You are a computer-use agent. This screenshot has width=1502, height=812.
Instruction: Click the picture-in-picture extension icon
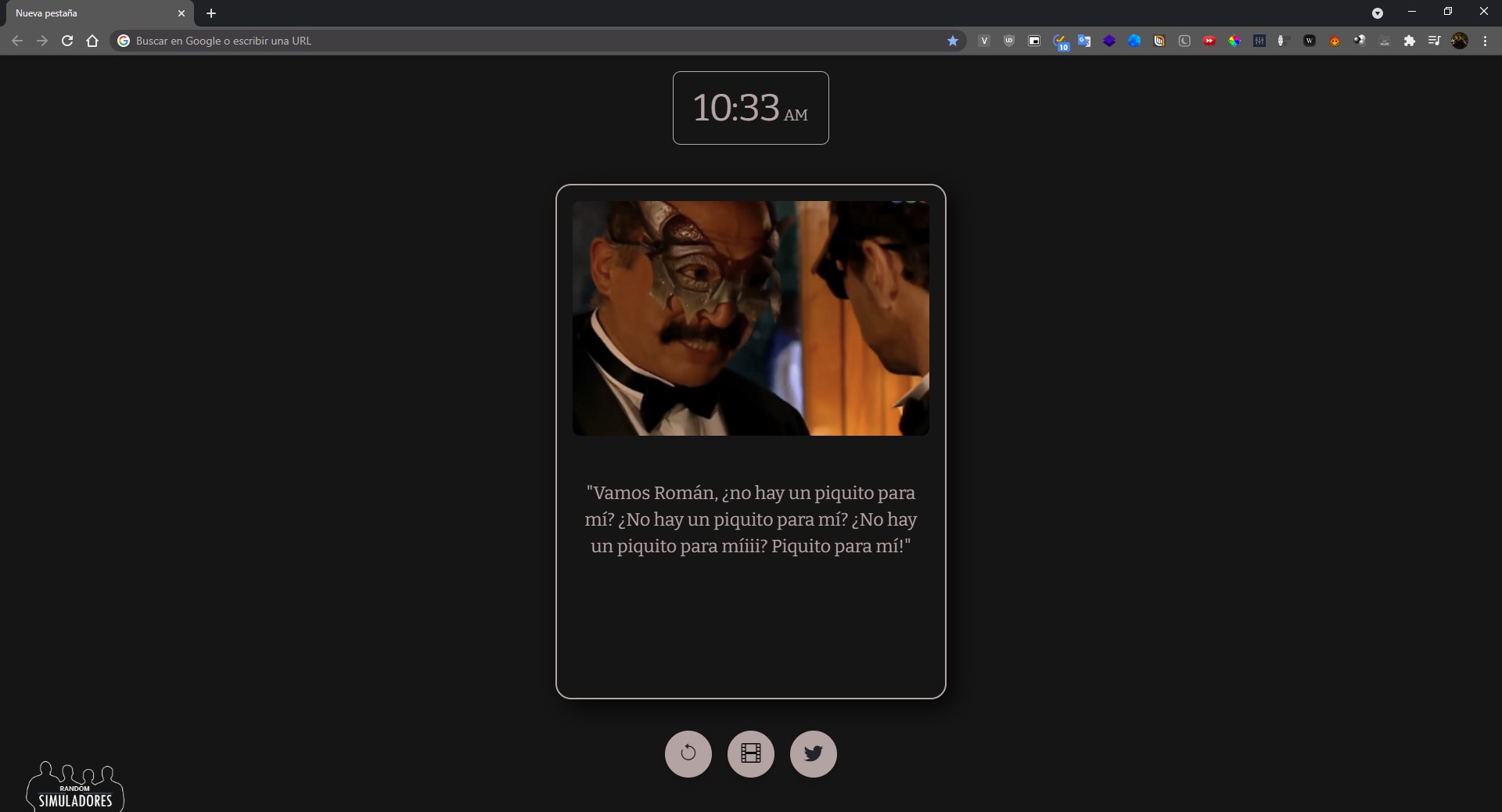[x=1034, y=41]
